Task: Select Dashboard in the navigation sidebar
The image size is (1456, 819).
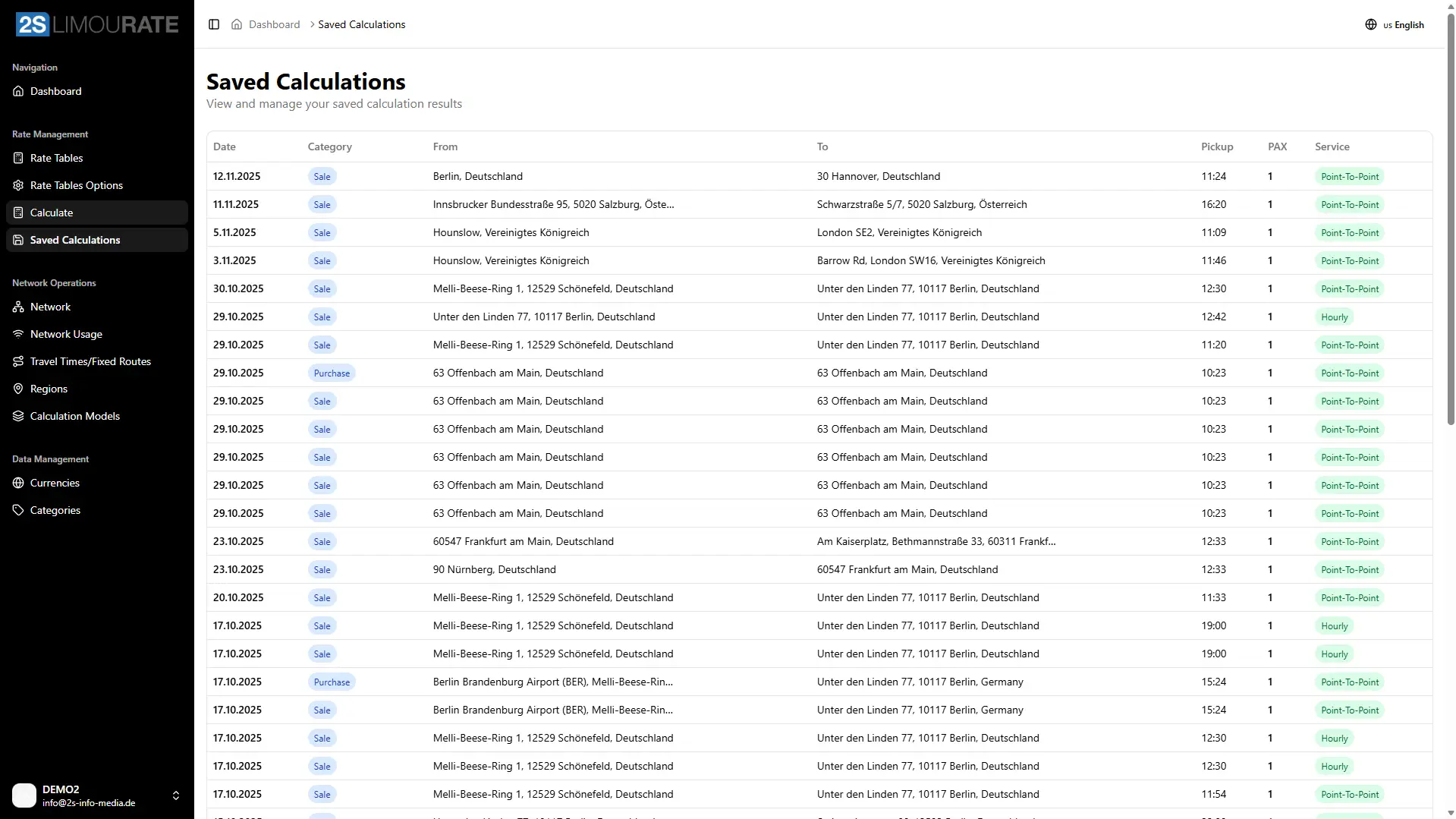Action: click(x=55, y=91)
